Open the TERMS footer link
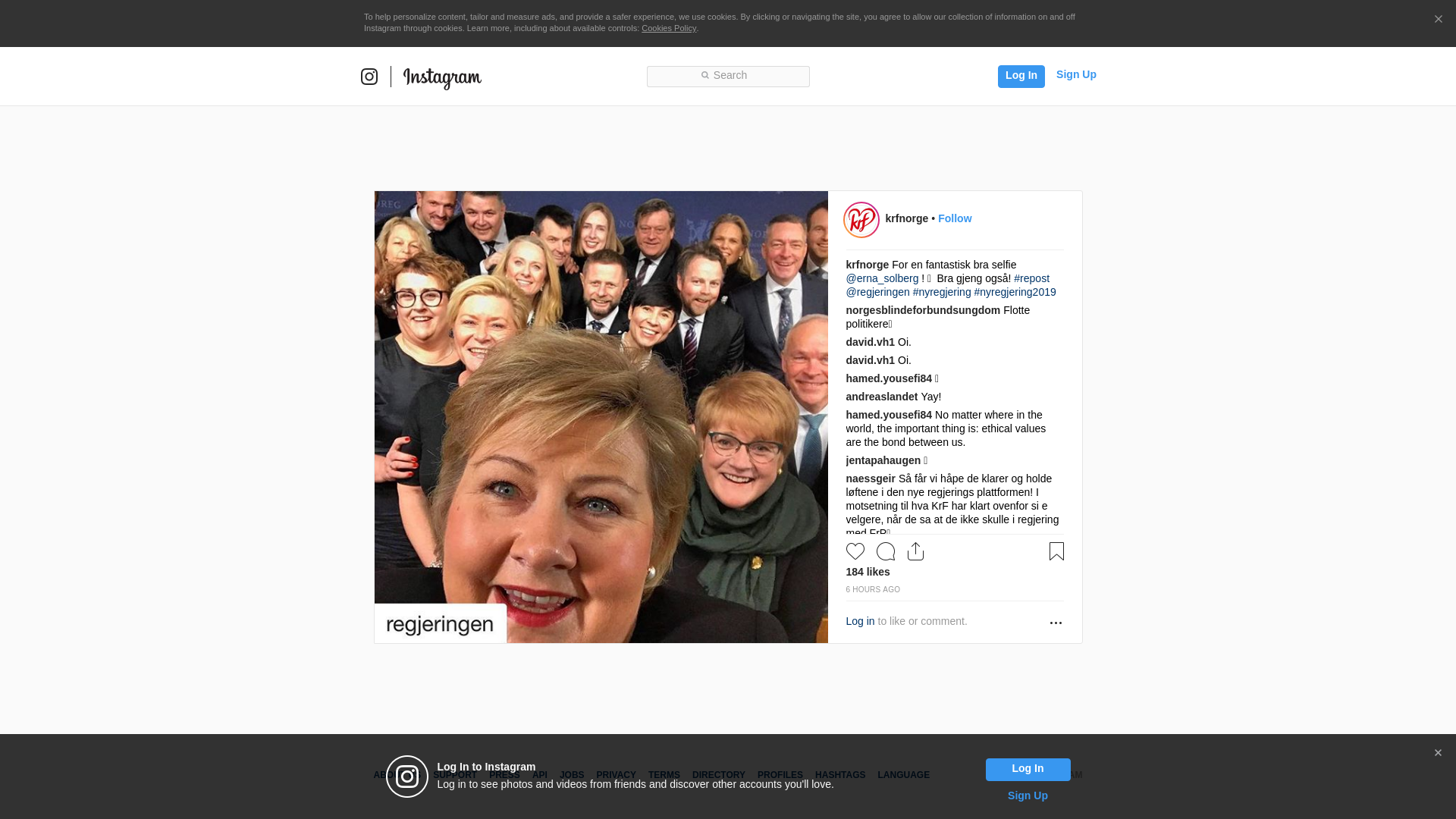The height and width of the screenshot is (819, 1456). (x=664, y=775)
